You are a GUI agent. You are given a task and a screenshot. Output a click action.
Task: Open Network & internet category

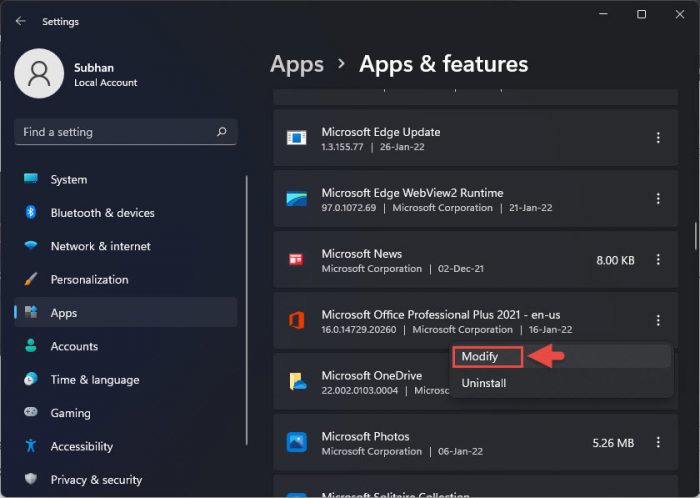(125, 246)
